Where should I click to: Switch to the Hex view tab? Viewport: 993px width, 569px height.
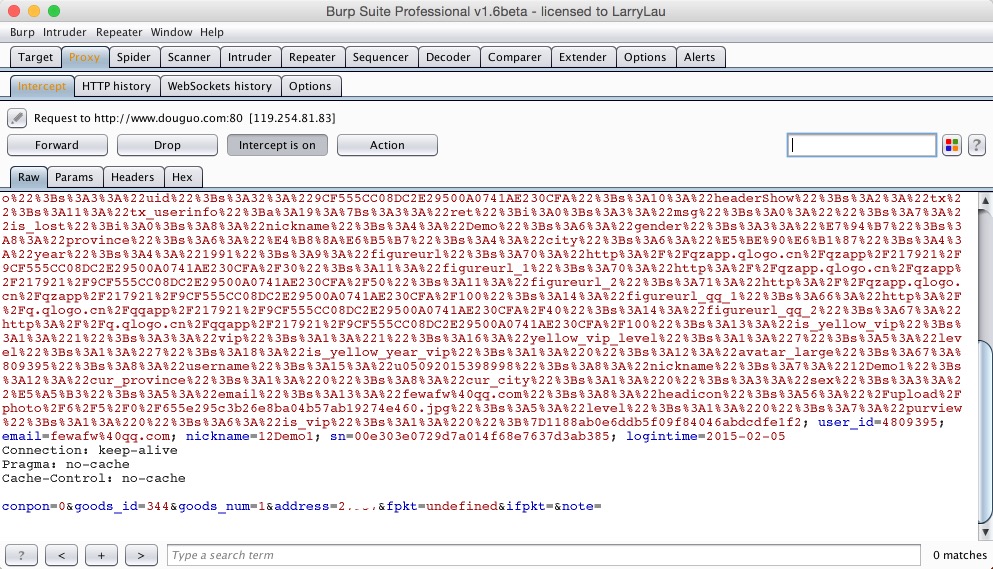[x=182, y=177]
